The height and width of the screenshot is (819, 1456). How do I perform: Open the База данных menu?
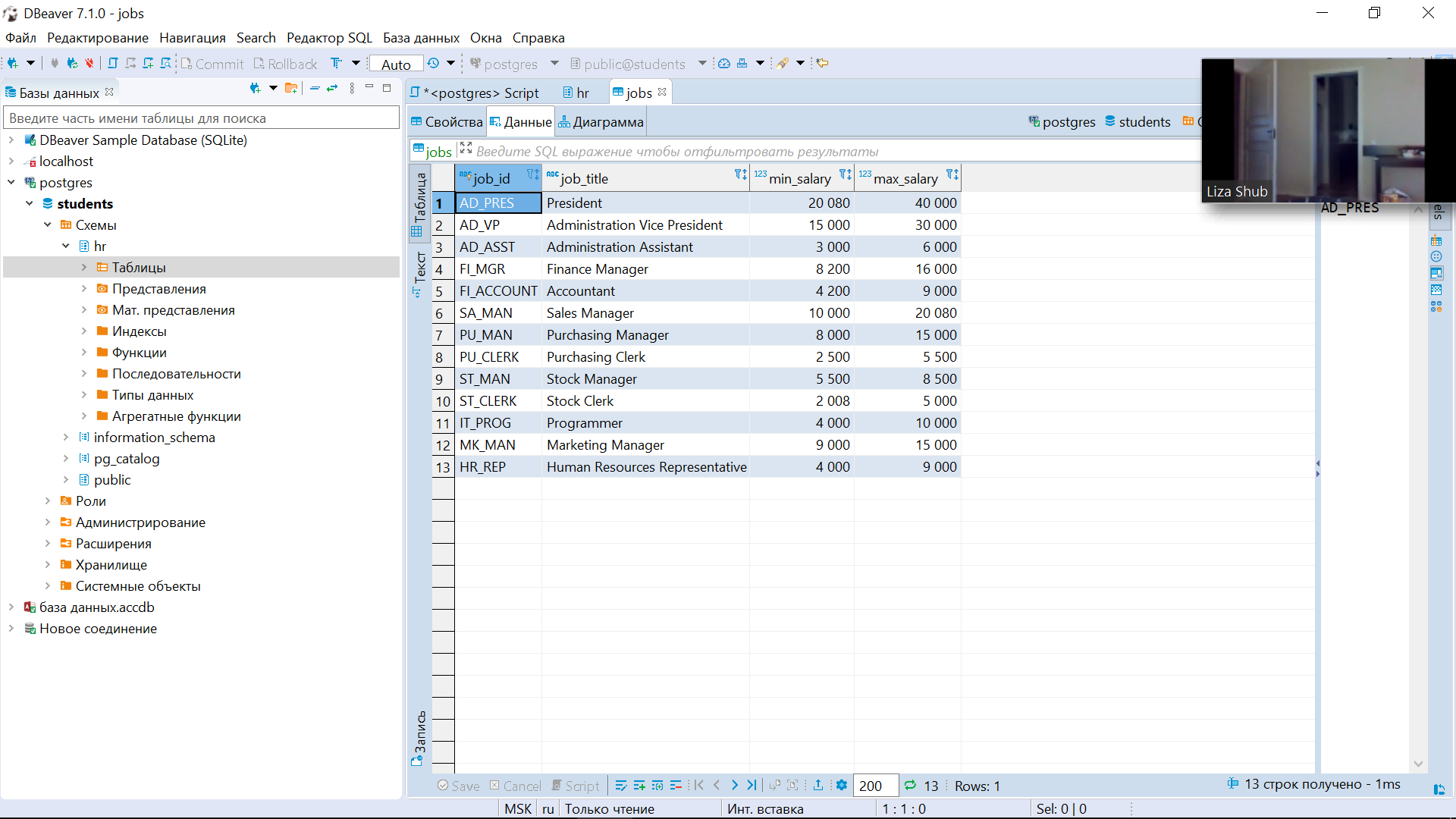pos(421,38)
